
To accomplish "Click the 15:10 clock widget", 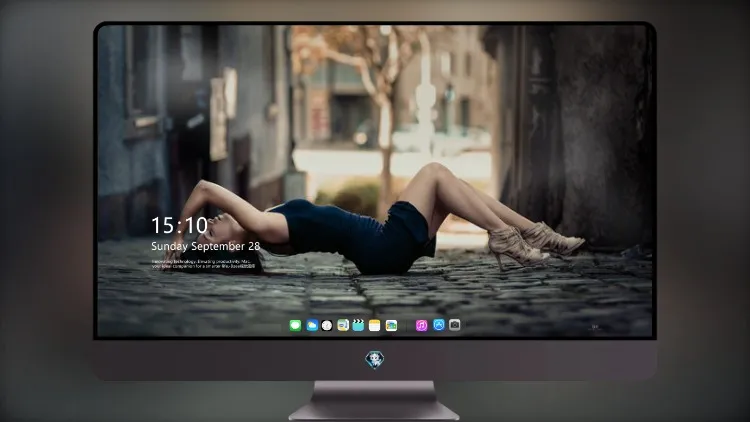I will point(180,225).
